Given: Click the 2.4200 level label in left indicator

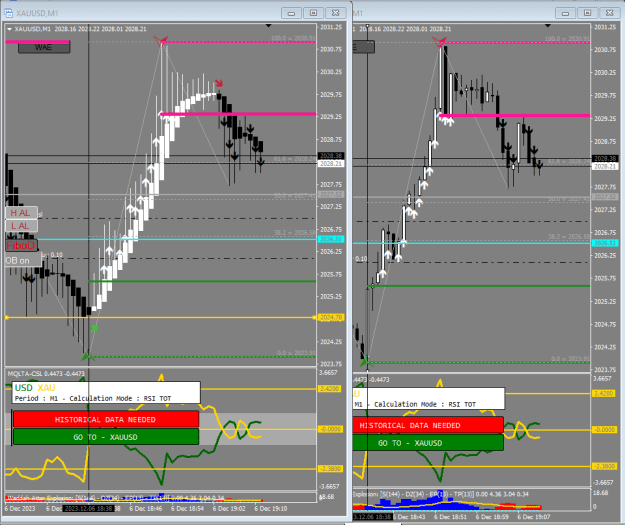Looking at the screenshot, I should tap(329, 389).
